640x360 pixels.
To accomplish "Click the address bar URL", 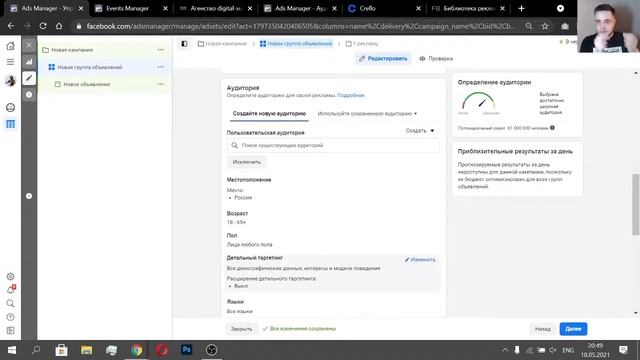I will [300, 26].
